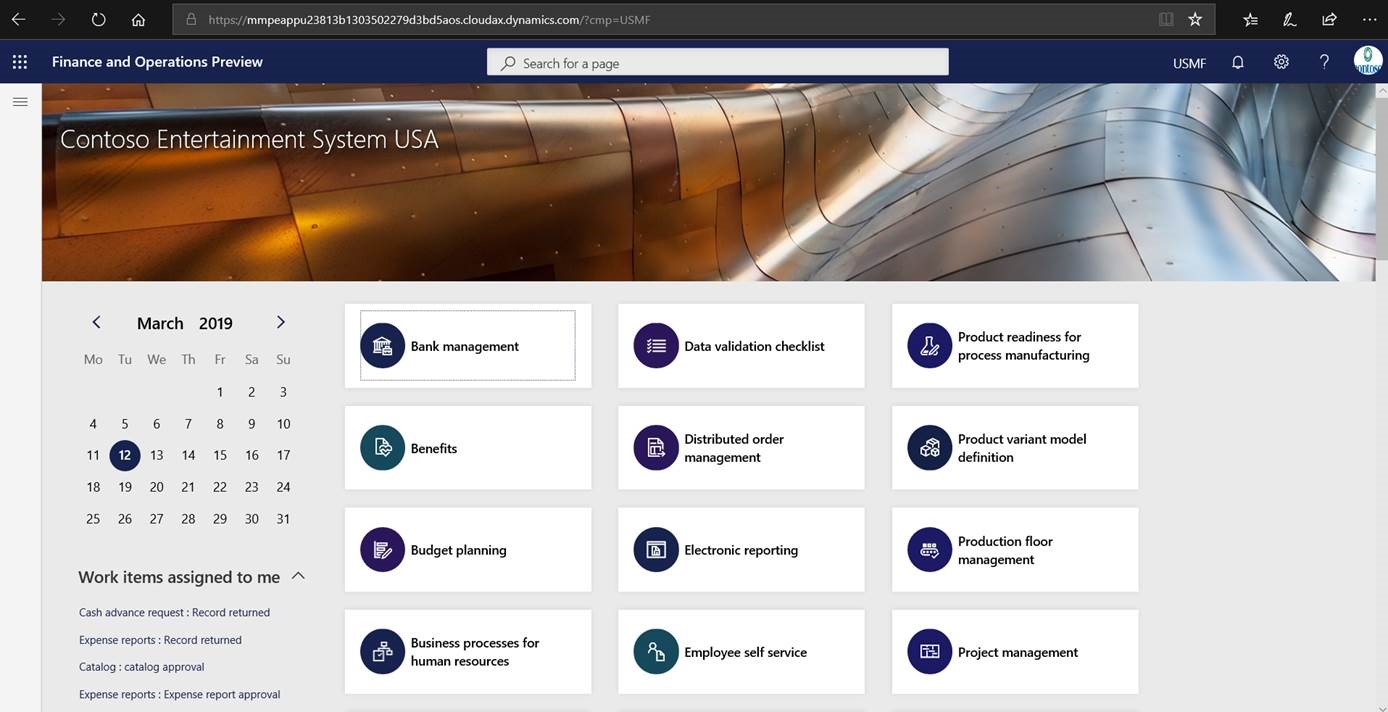Open Electronic reporting tile label
The image size is (1388, 712).
741,550
